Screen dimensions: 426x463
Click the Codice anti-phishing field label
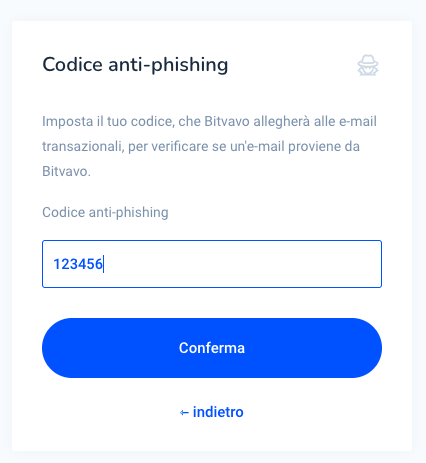pyautogui.click(x=105, y=212)
